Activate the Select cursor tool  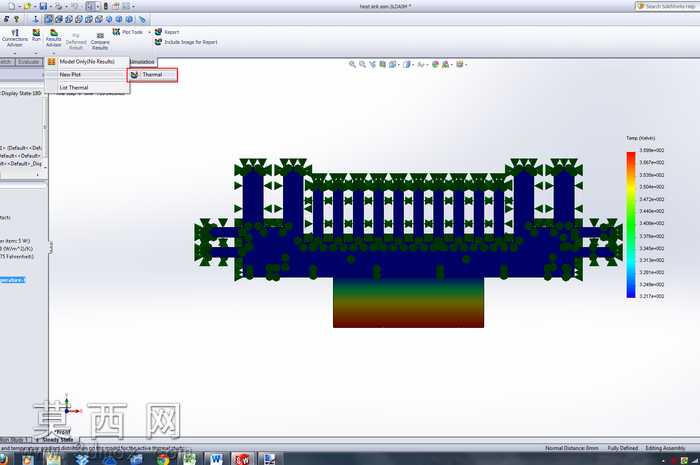[x=90, y=6]
